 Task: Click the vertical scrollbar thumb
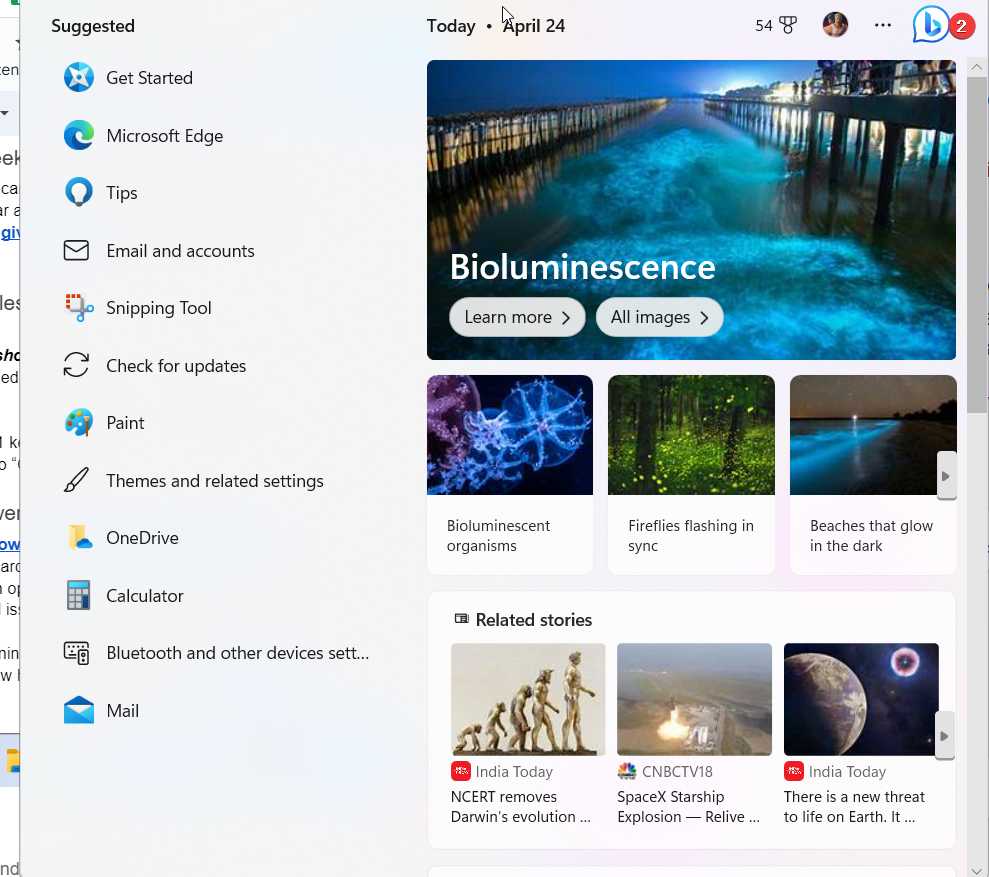[977, 246]
